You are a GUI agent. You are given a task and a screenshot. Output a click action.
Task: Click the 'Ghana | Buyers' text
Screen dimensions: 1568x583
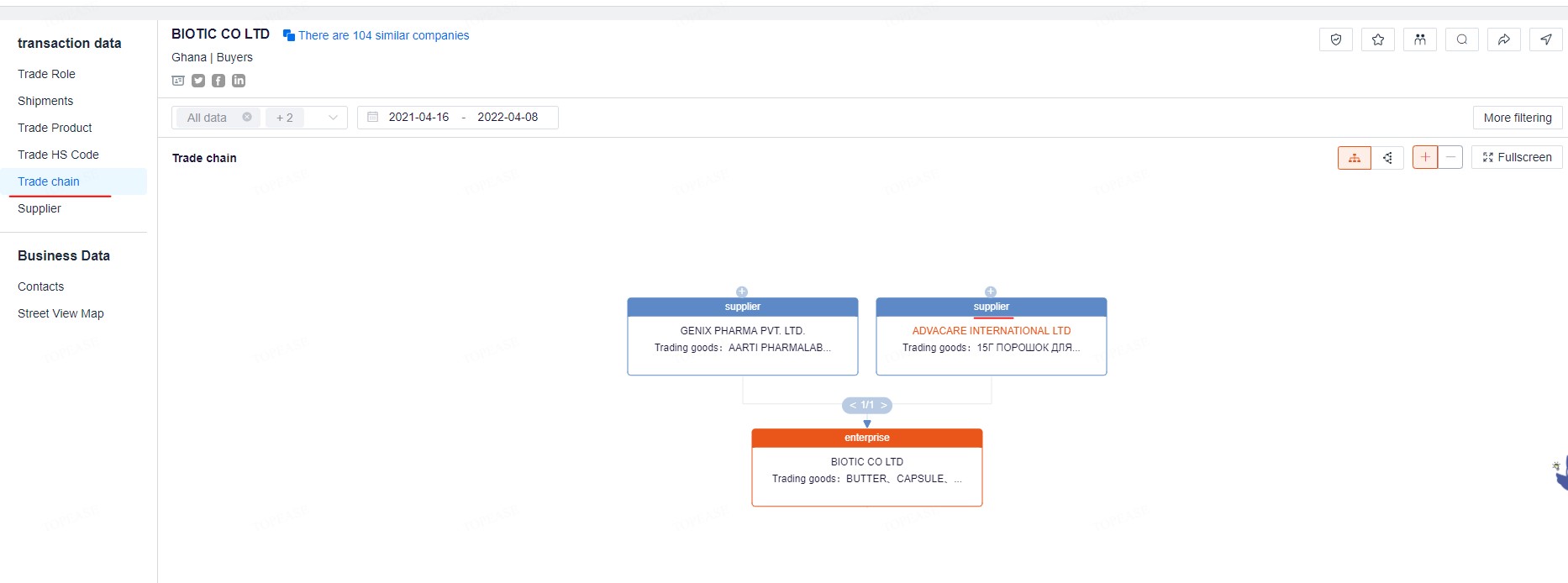tap(212, 57)
